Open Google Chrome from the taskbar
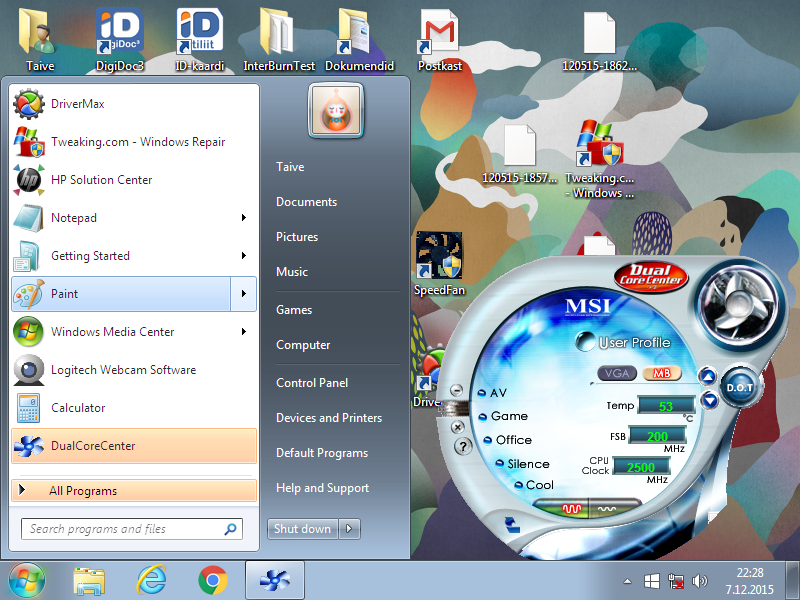This screenshot has width=800, height=600. [x=213, y=581]
